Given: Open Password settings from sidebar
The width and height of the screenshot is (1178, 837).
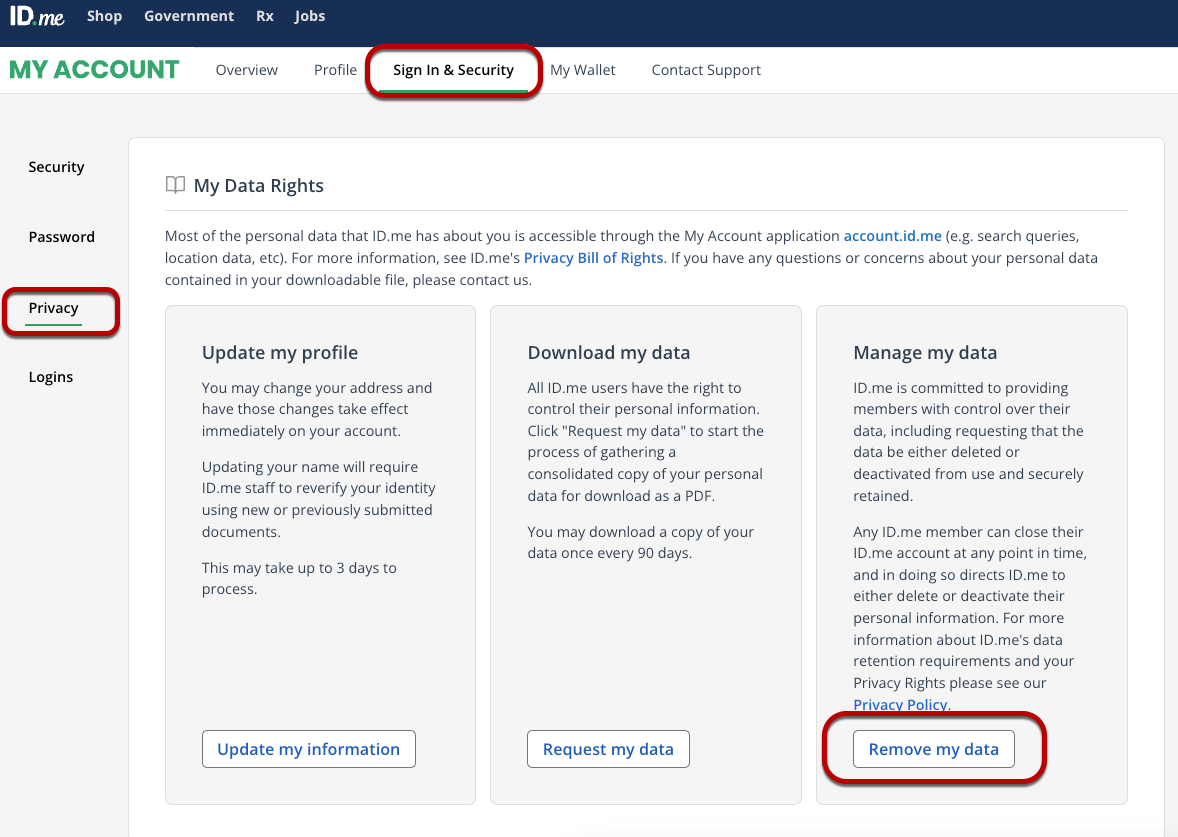Looking at the screenshot, I should point(61,237).
